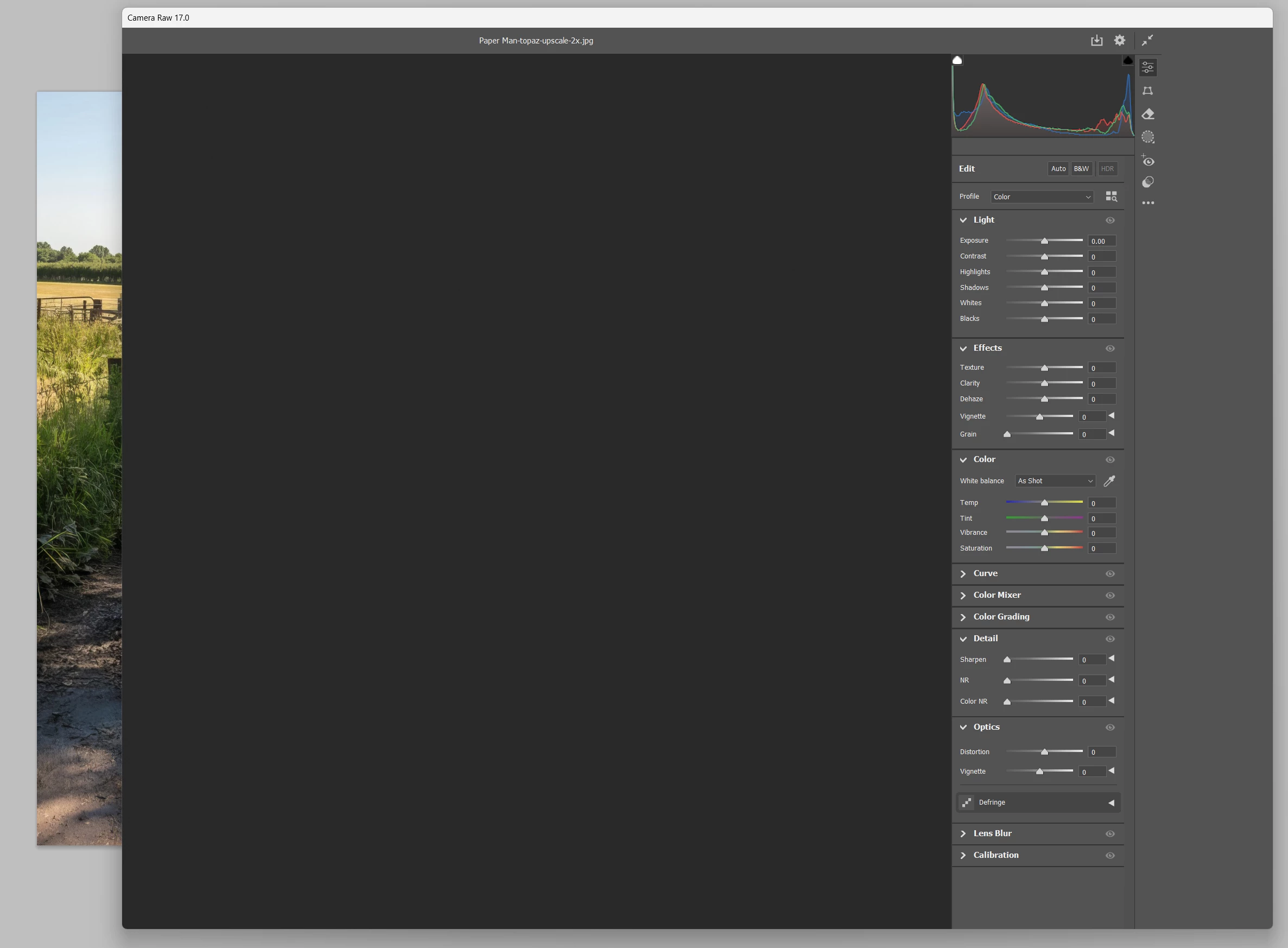Image resolution: width=1288 pixels, height=948 pixels.
Task: Click the save image download icon
Action: point(1096,40)
